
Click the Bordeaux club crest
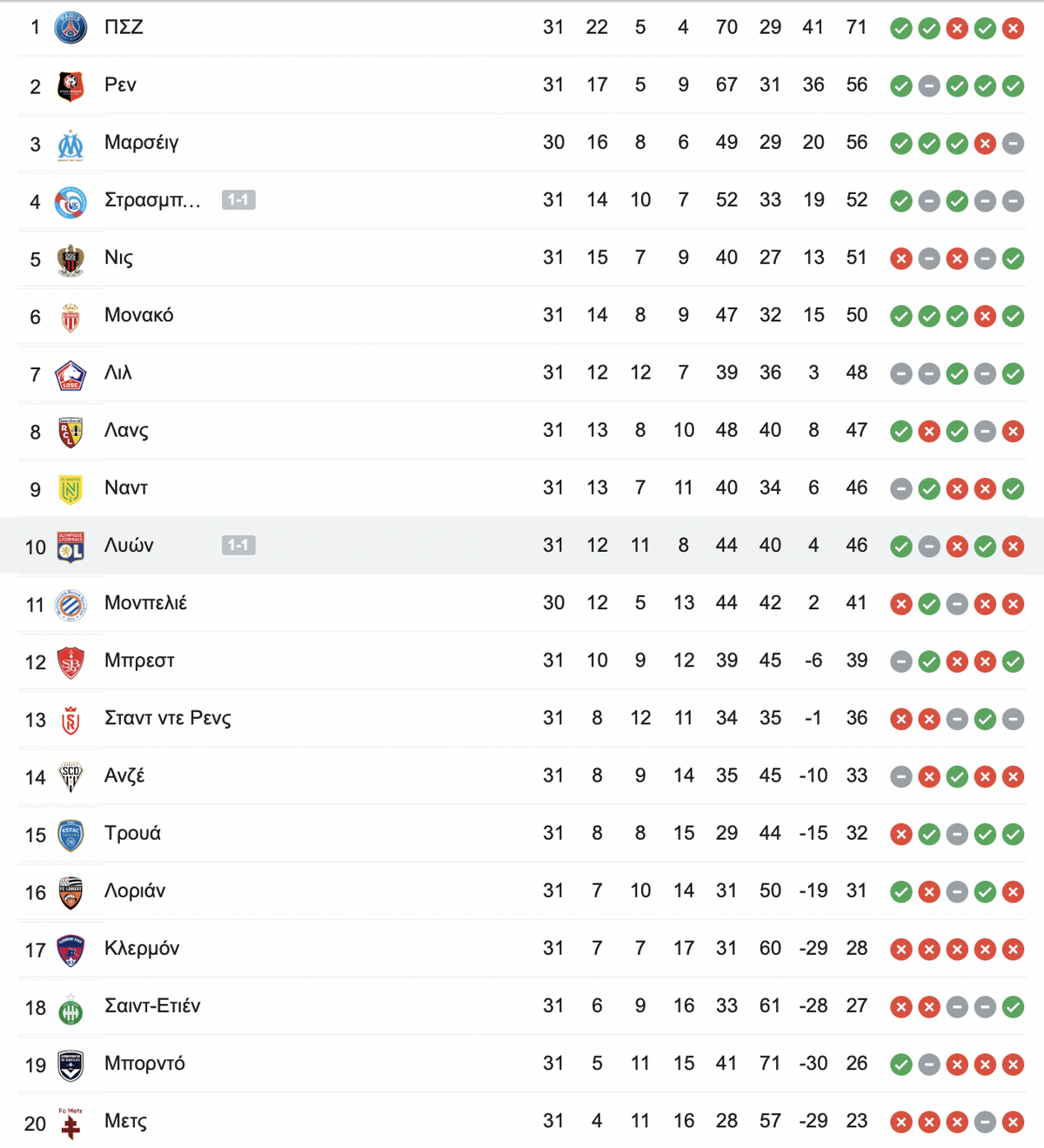tap(70, 1065)
